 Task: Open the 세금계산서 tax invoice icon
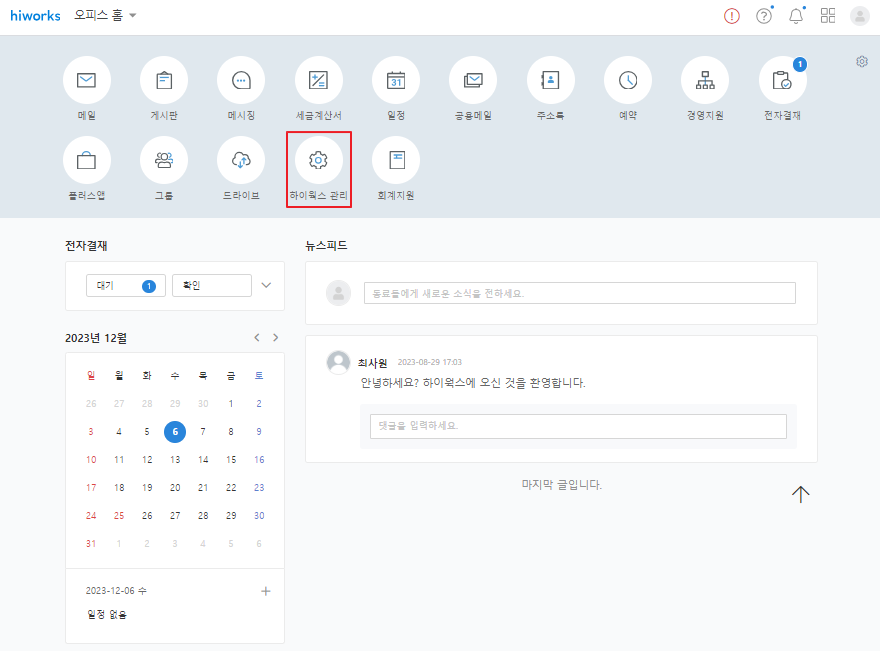pyautogui.click(x=318, y=81)
